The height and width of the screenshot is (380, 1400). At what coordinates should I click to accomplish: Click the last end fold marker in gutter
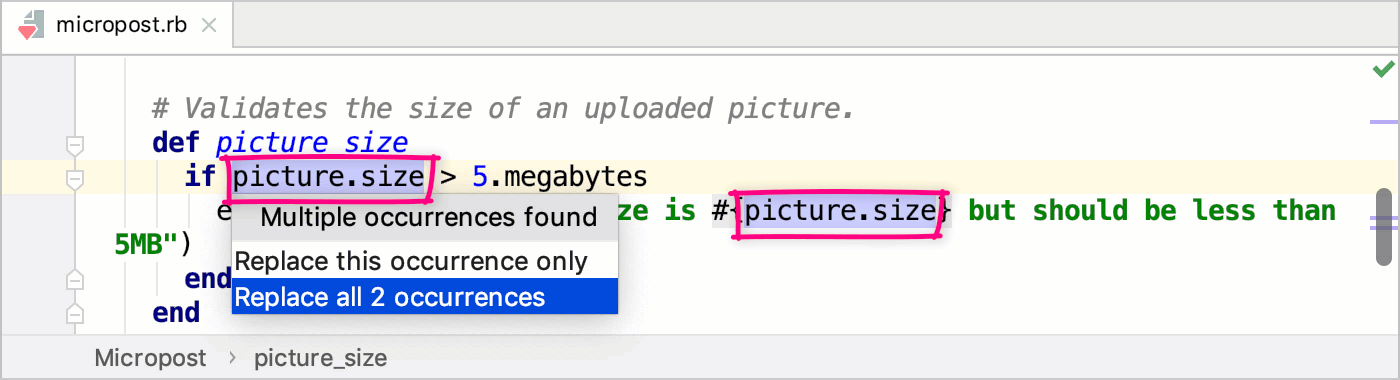pyautogui.click(x=74, y=313)
